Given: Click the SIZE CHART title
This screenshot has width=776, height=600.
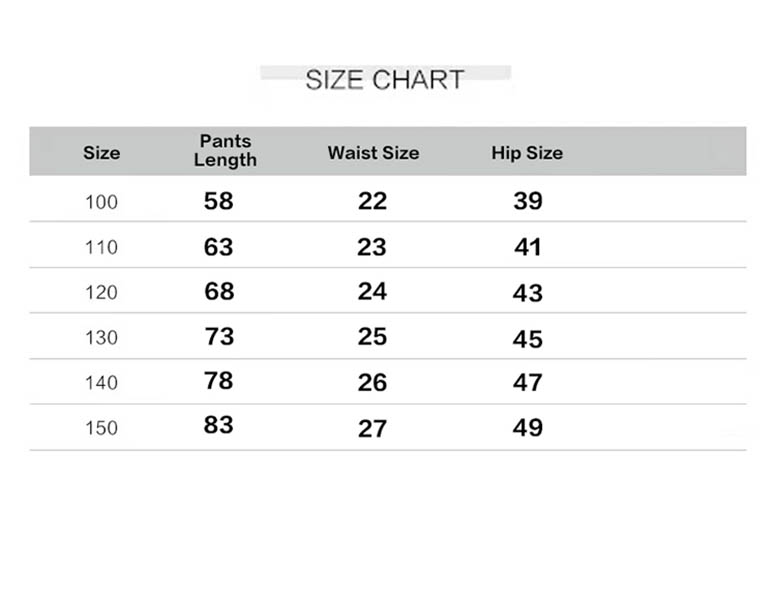Looking at the screenshot, I should (x=385, y=80).
